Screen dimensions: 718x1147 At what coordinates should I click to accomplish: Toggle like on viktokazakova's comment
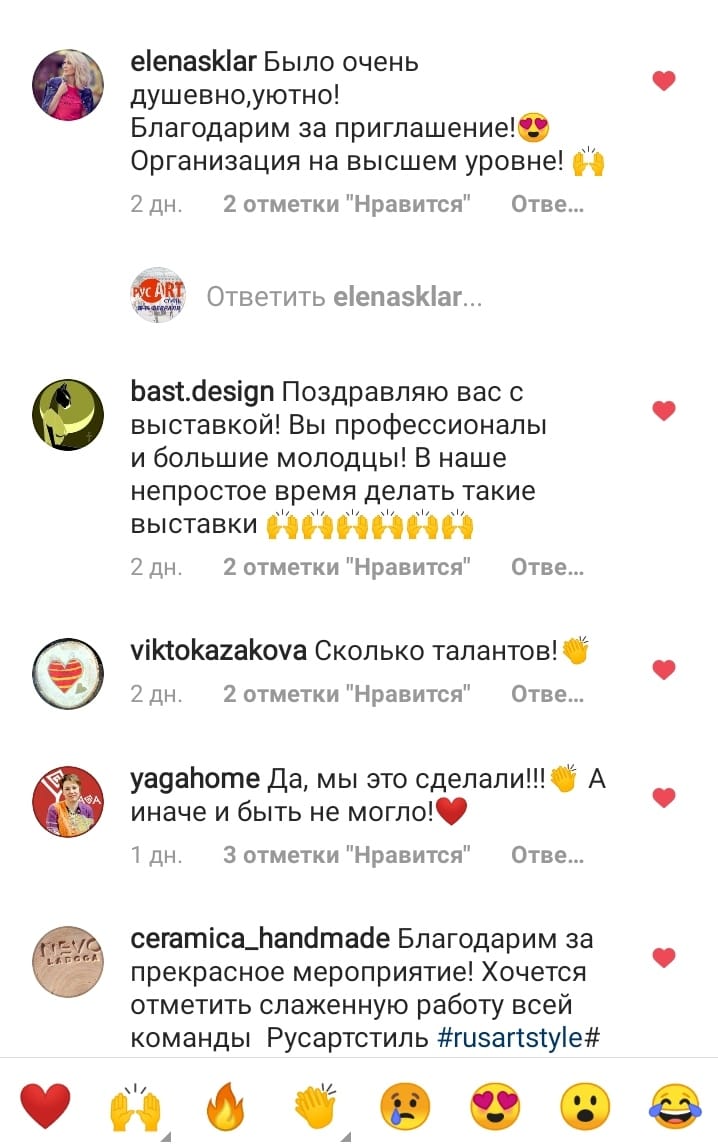point(664,669)
